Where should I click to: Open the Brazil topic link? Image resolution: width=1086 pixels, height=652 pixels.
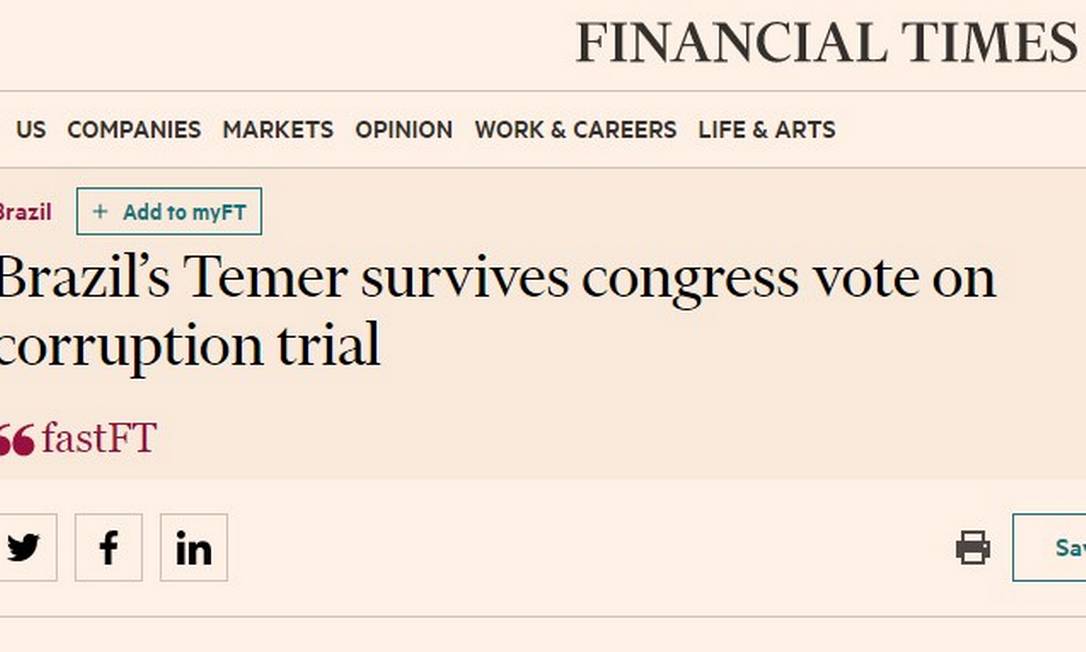pyautogui.click(x=24, y=212)
